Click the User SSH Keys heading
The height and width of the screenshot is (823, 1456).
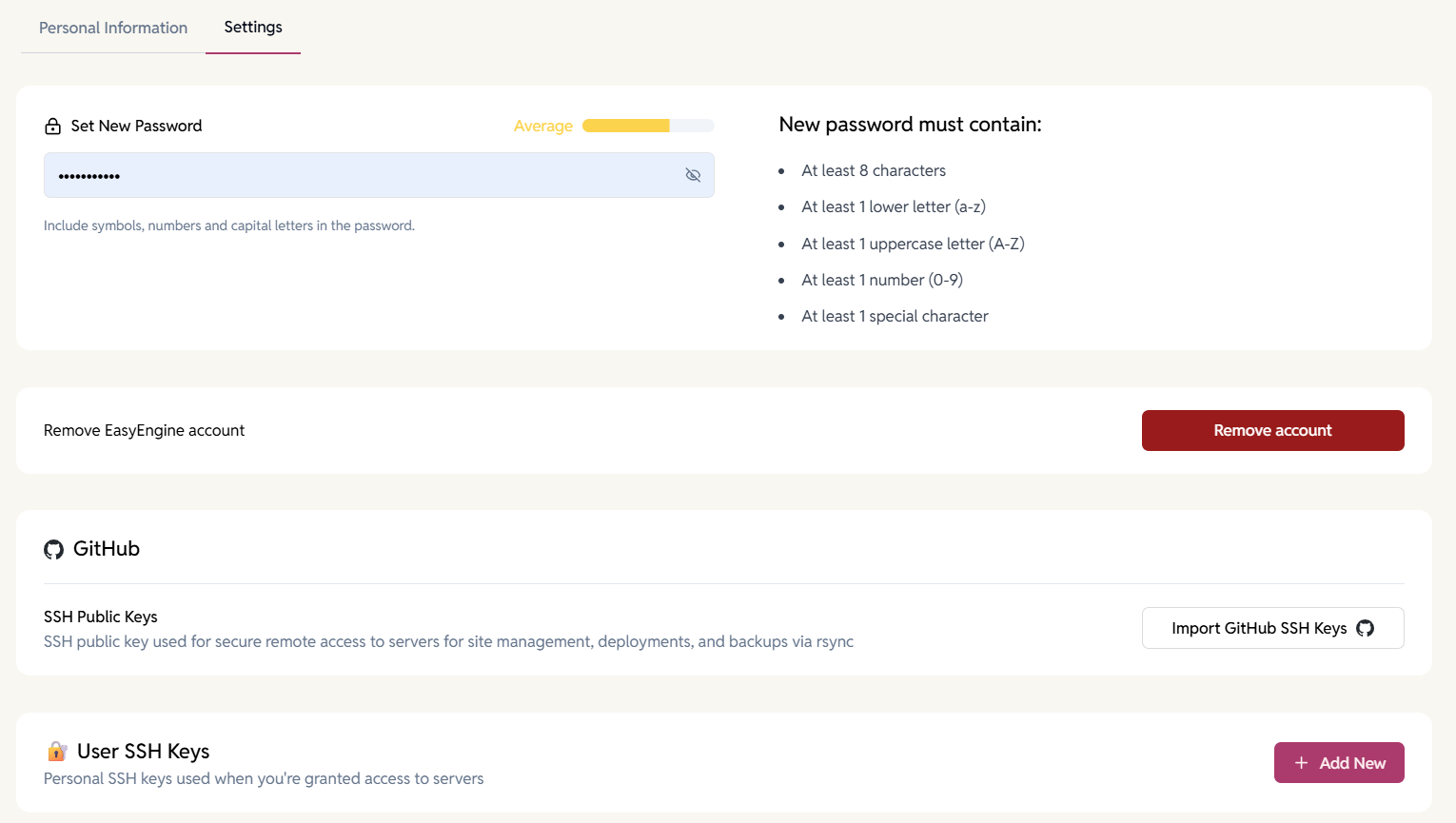[143, 751]
